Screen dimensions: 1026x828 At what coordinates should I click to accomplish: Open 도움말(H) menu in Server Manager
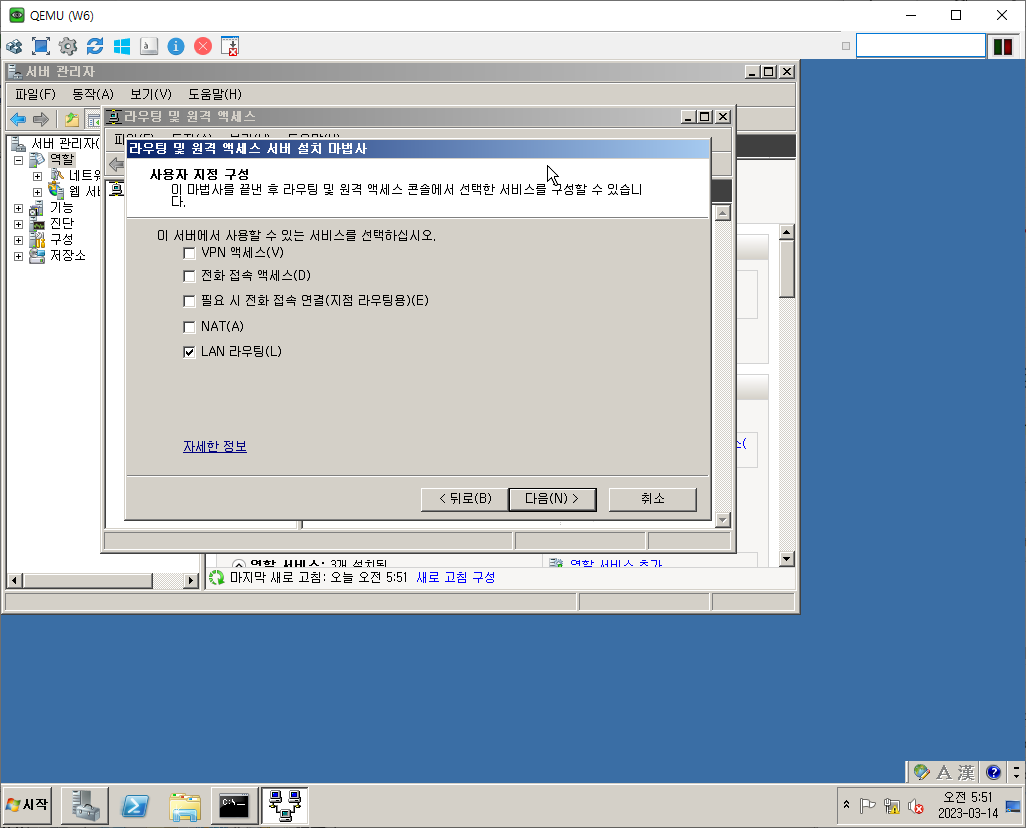[215, 94]
